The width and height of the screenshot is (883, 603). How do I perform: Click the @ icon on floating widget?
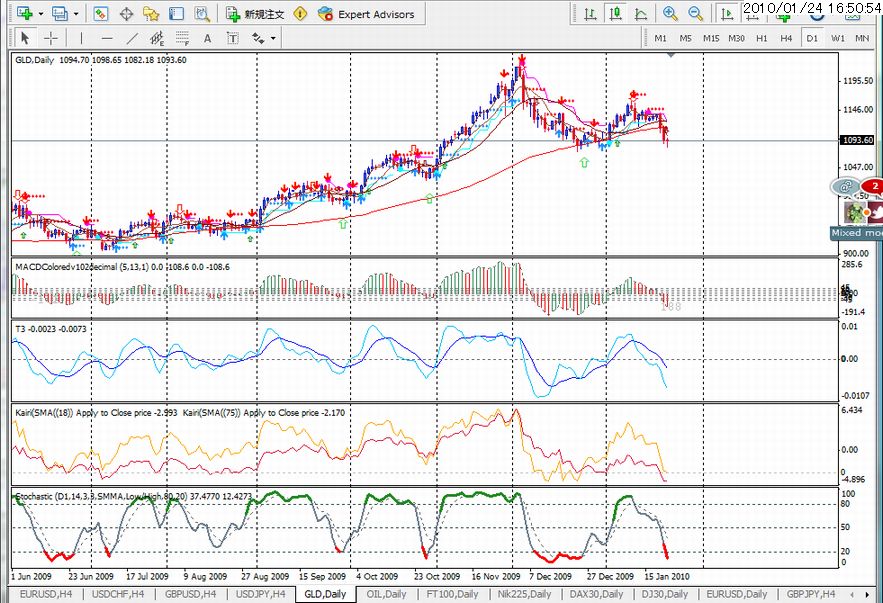[845, 186]
